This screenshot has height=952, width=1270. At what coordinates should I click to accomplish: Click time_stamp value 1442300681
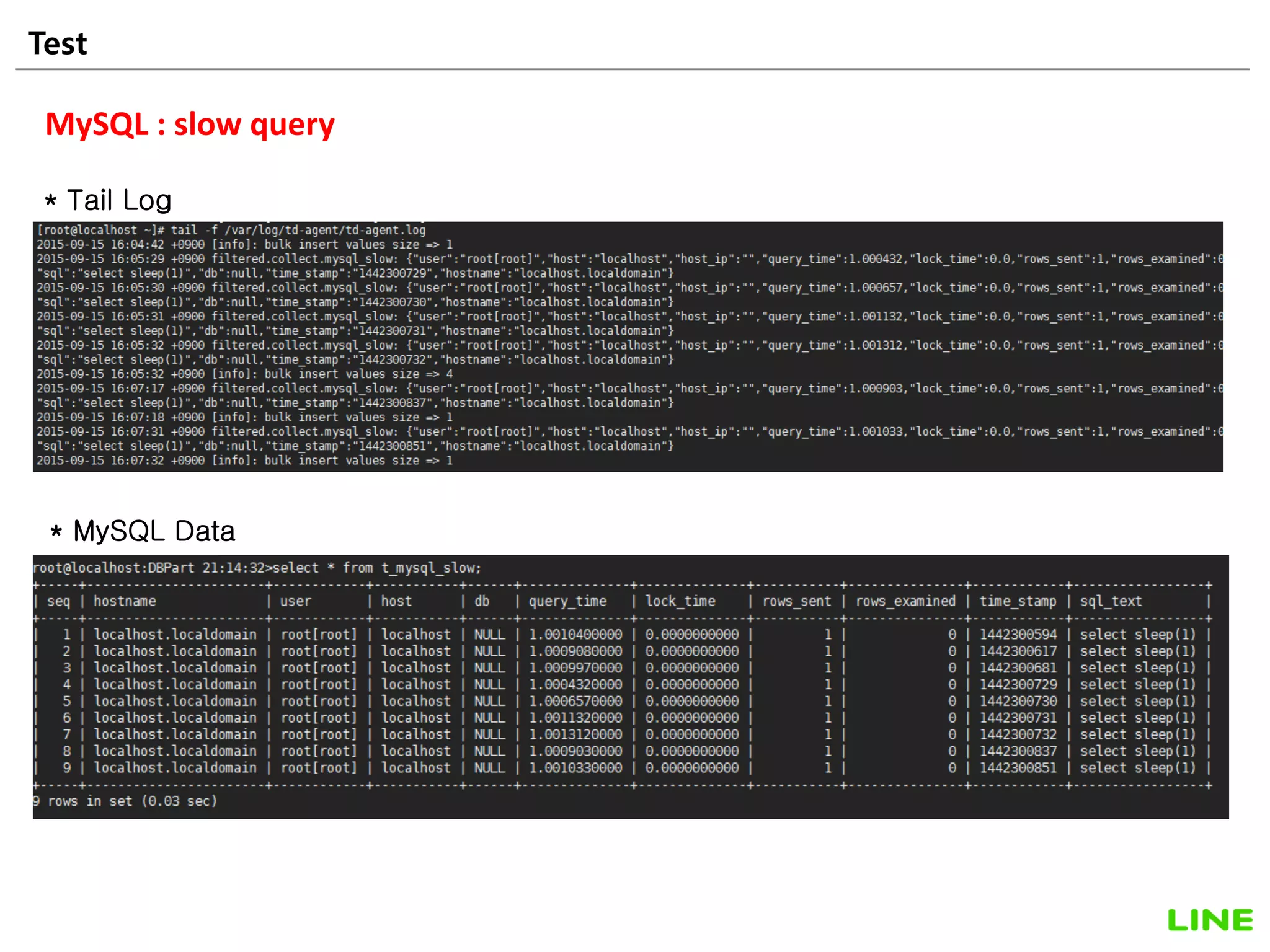click(x=1018, y=668)
